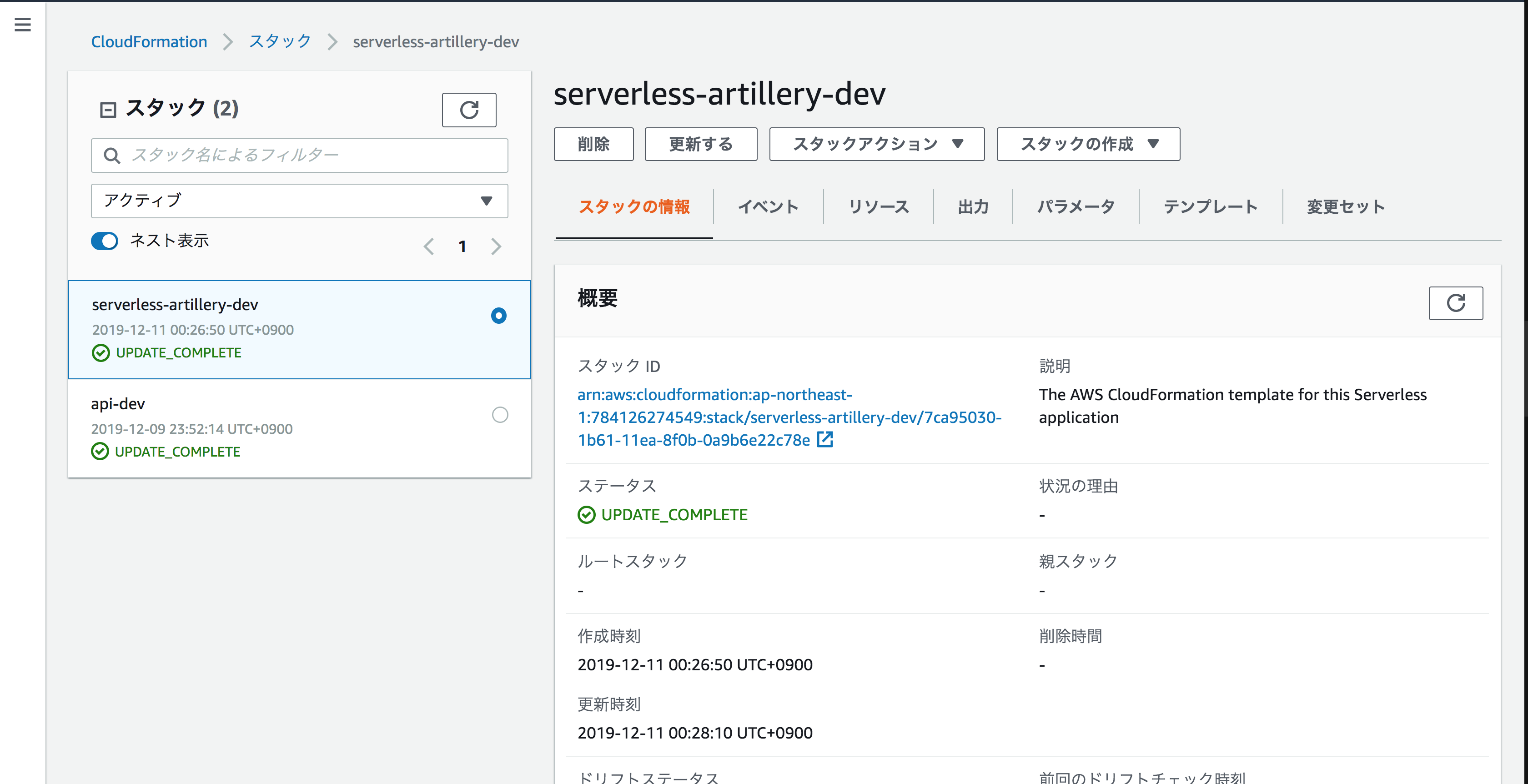Screen dimensions: 1528x784
Task: Click the CloudFormation breadcrumb link
Action: (x=149, y=41)
